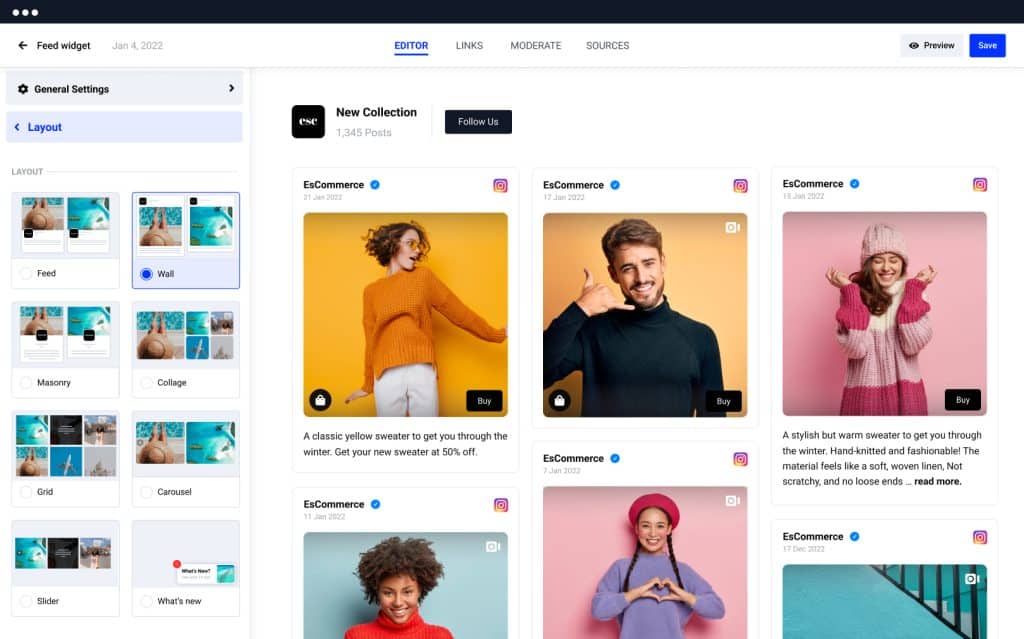
Task: Click the verified badge next to EsCommerce
Action: click(377, 185)
